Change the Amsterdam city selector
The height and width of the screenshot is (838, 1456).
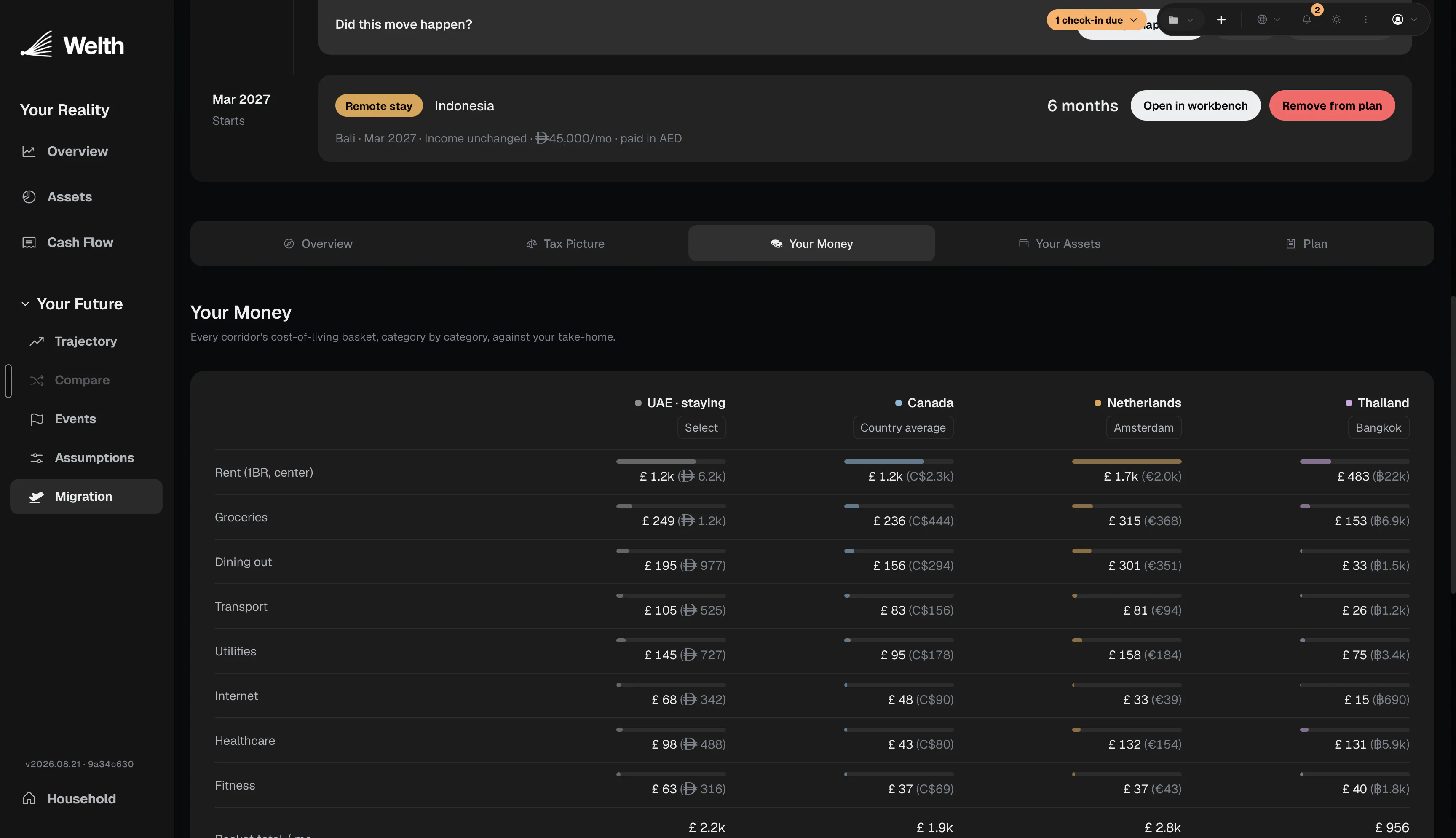point(1144,427)
